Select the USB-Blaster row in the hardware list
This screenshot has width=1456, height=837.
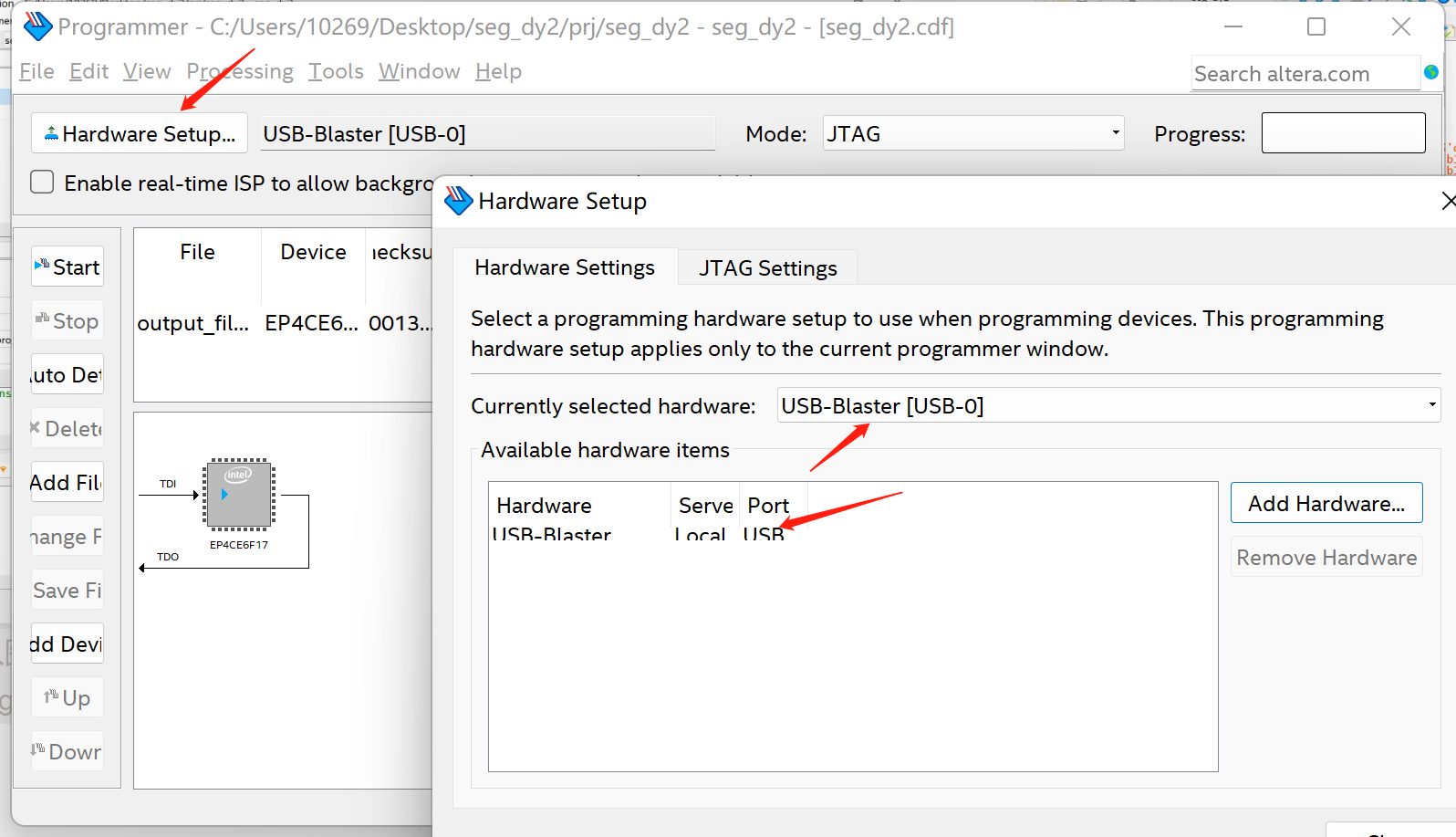click(x=648, y=533)
